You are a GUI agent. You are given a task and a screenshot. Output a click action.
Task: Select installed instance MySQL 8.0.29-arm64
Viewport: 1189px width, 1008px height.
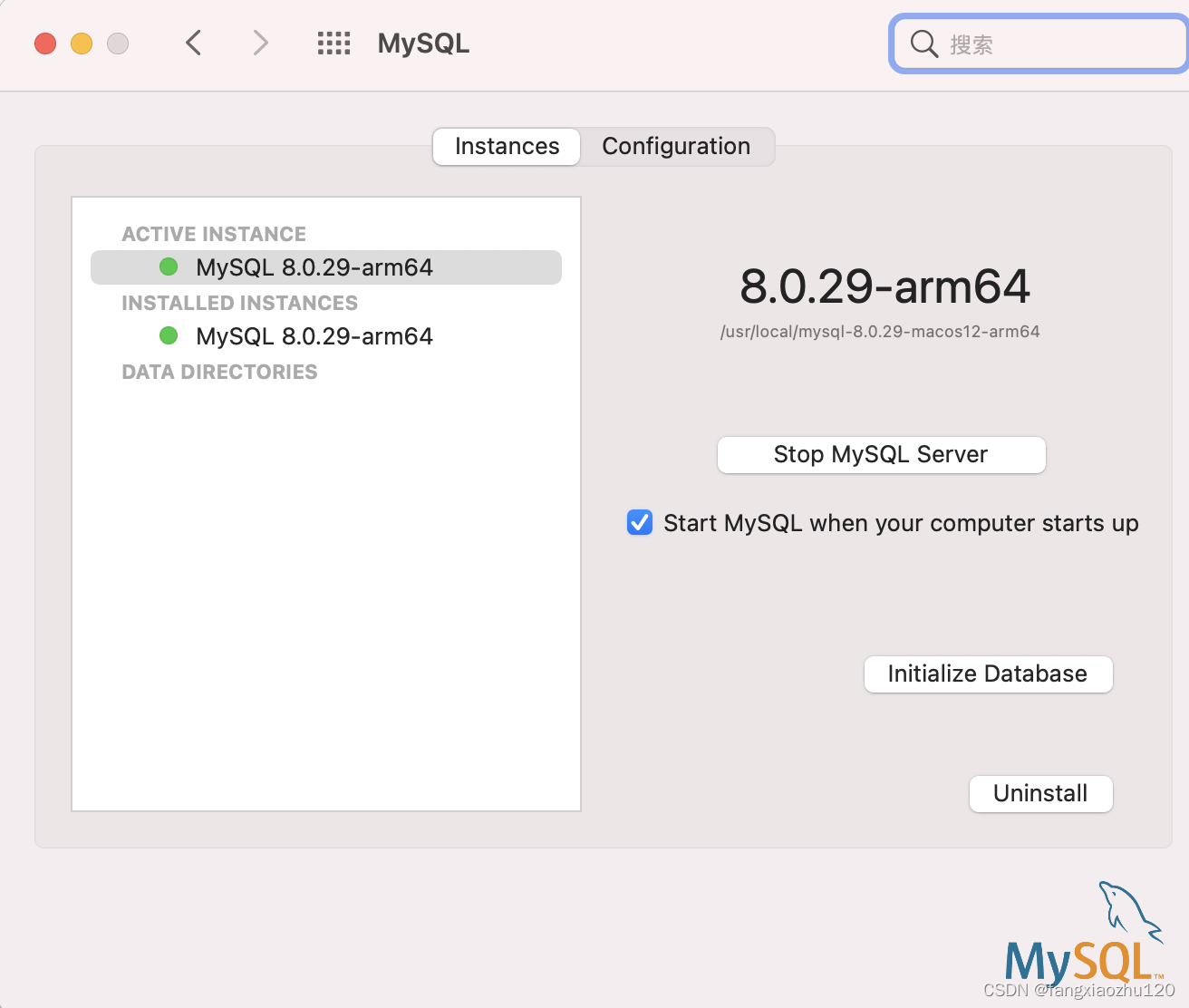pyautogui.click(x=326, y=336)
